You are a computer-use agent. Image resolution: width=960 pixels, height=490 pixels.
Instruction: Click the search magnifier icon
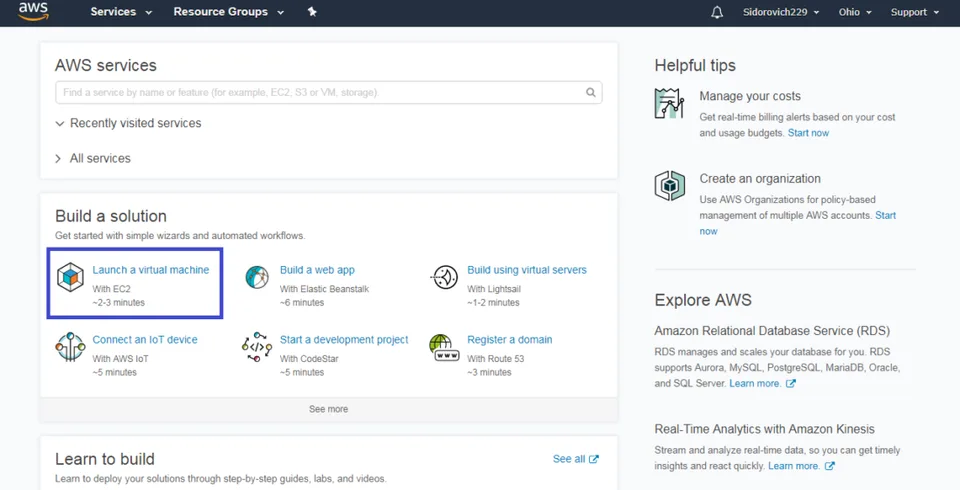point(591,92)
